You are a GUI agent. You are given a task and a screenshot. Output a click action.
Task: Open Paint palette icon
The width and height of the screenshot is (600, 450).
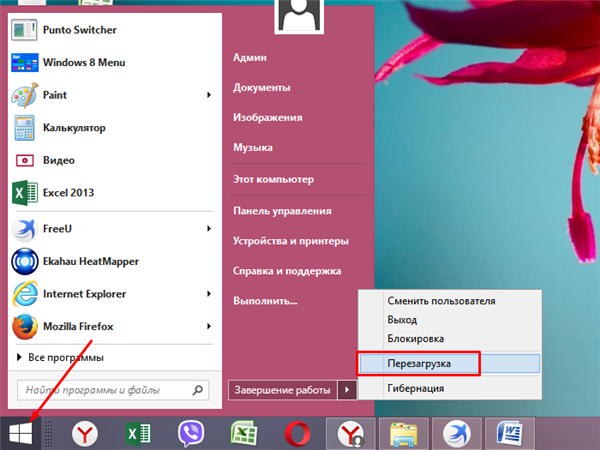24,95
